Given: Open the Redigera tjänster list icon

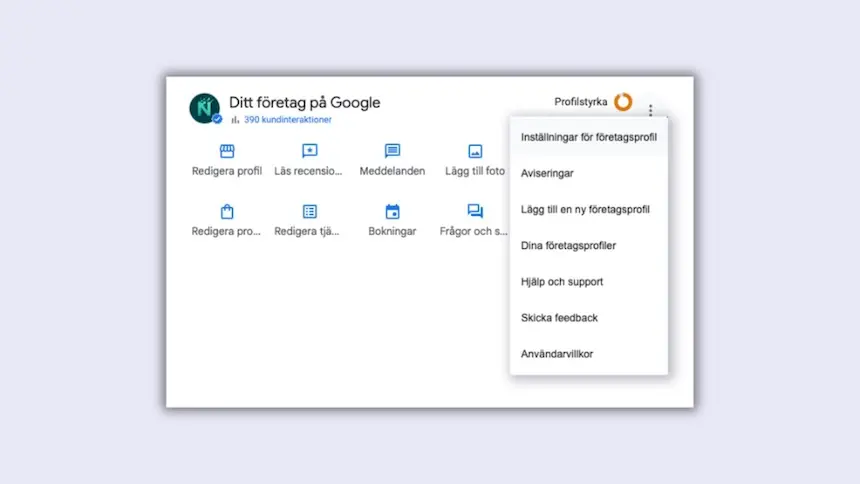Looking at the screenshot, I should tap(310, 211).
